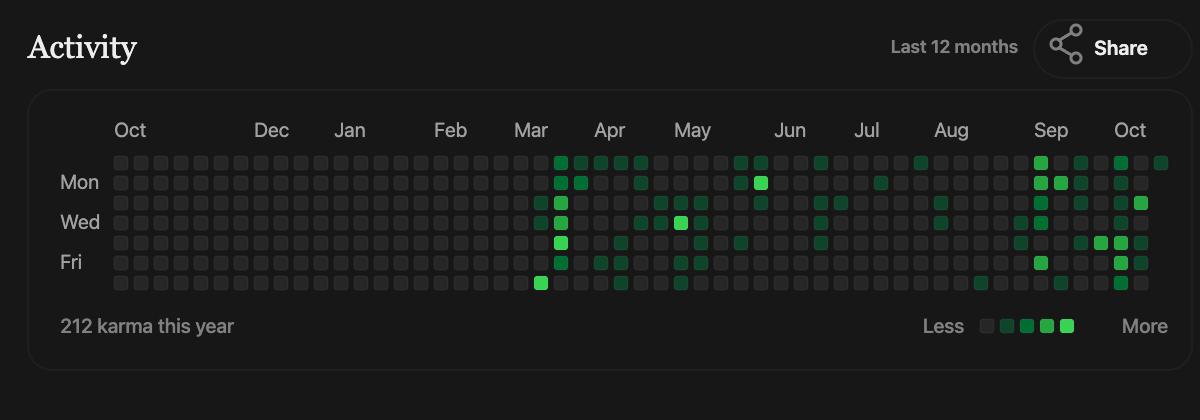Click the 'Jul' month label
Viewport: 1200px width, 420px height.
tap(867, 130)
